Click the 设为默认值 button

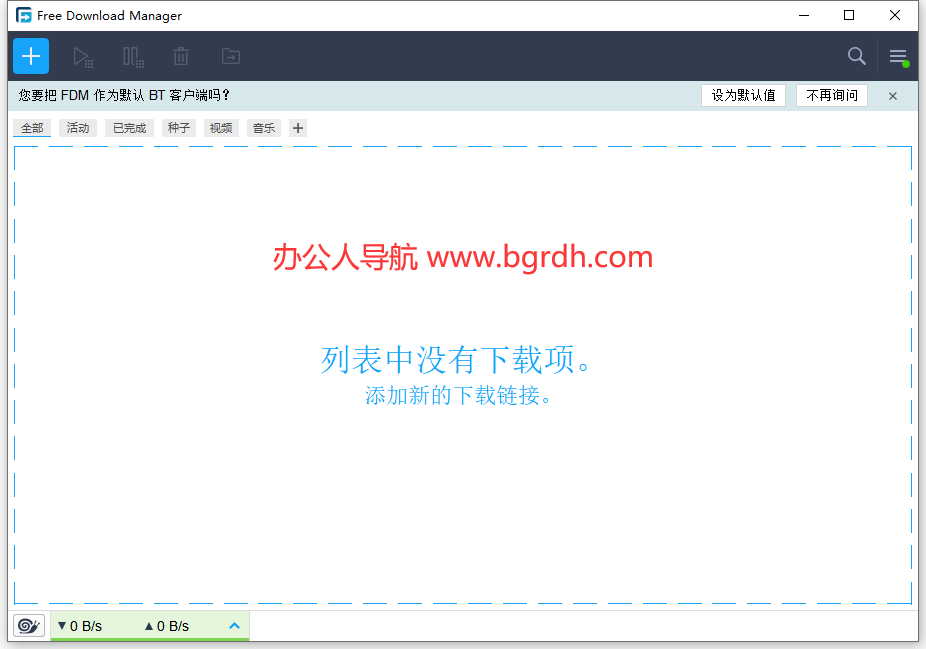click(744, 96)
